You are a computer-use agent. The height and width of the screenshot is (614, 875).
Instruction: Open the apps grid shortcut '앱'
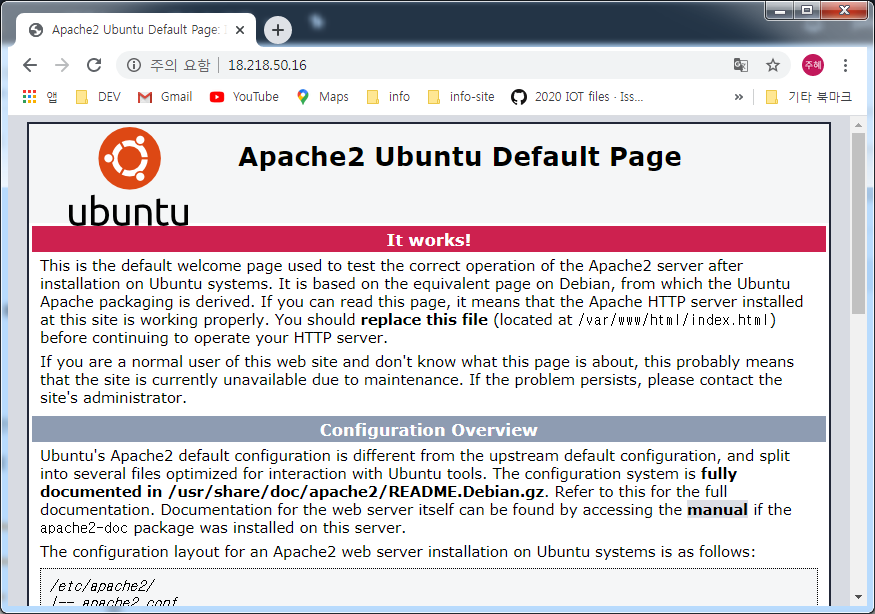(x=40, y=97)
